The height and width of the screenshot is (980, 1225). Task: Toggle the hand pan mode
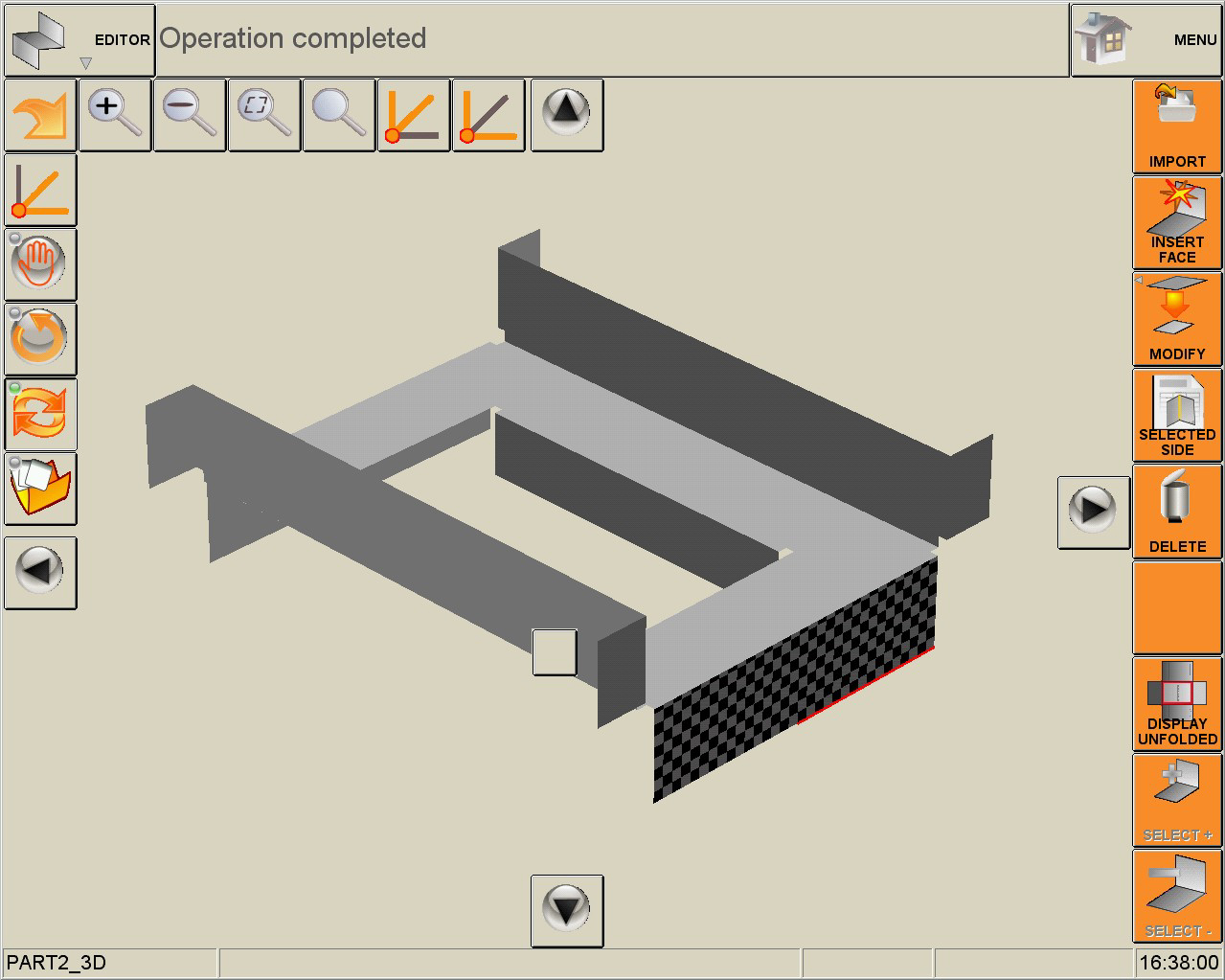coord(41,265)
